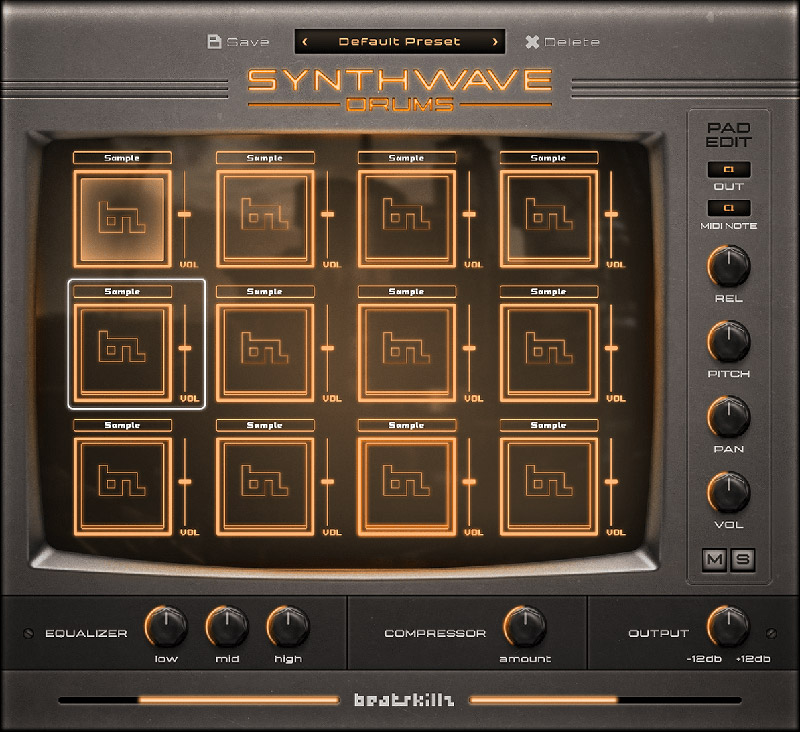Image resolution: width=800 pixels, height=732 pixels.
Task: Click VOL slider handle of middle-row first pad
Action: 185,348
